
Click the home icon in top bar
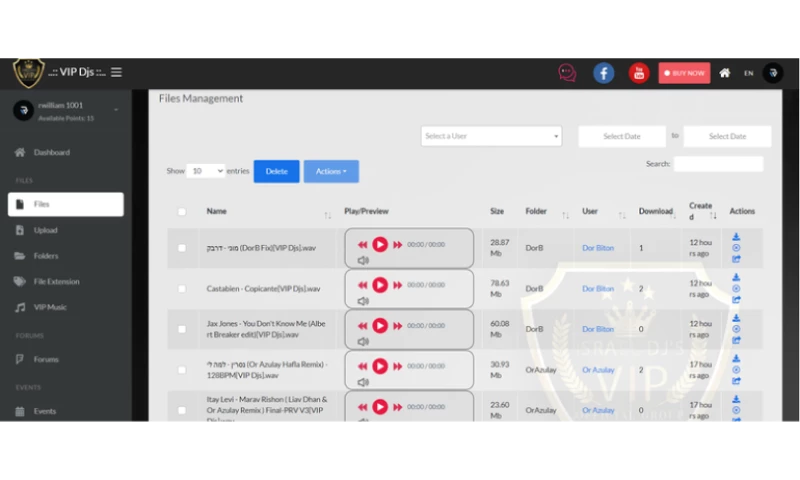click(x=724, y=73)
